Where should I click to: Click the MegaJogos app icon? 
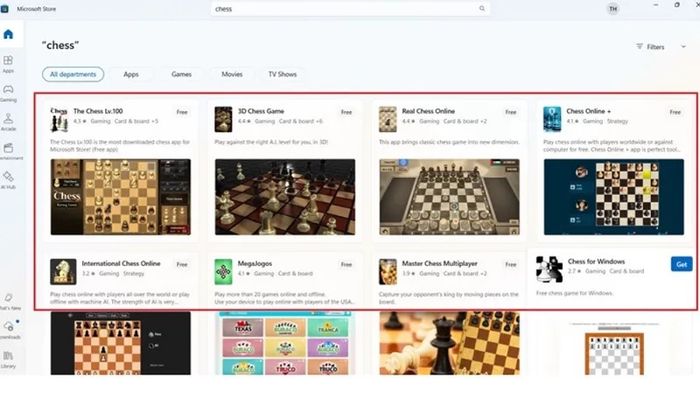[223, 272]
